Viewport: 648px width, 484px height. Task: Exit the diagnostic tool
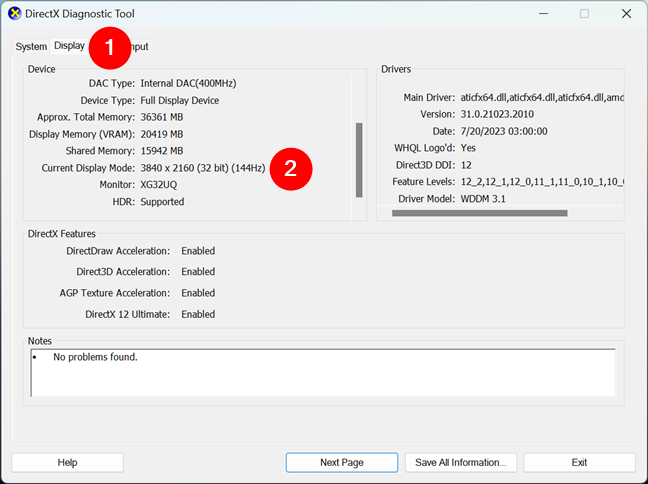point(579,463)
